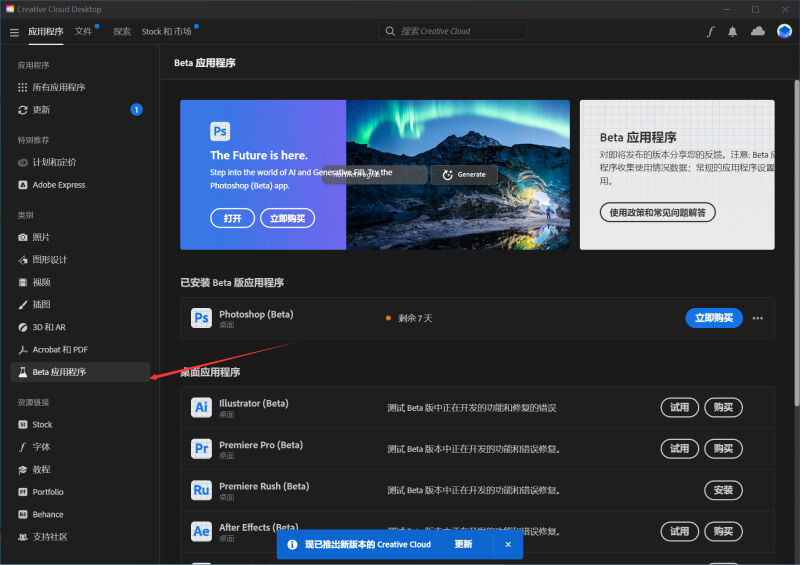Open the user profile avatar
The image size is (800, 565).
[784, 32]
